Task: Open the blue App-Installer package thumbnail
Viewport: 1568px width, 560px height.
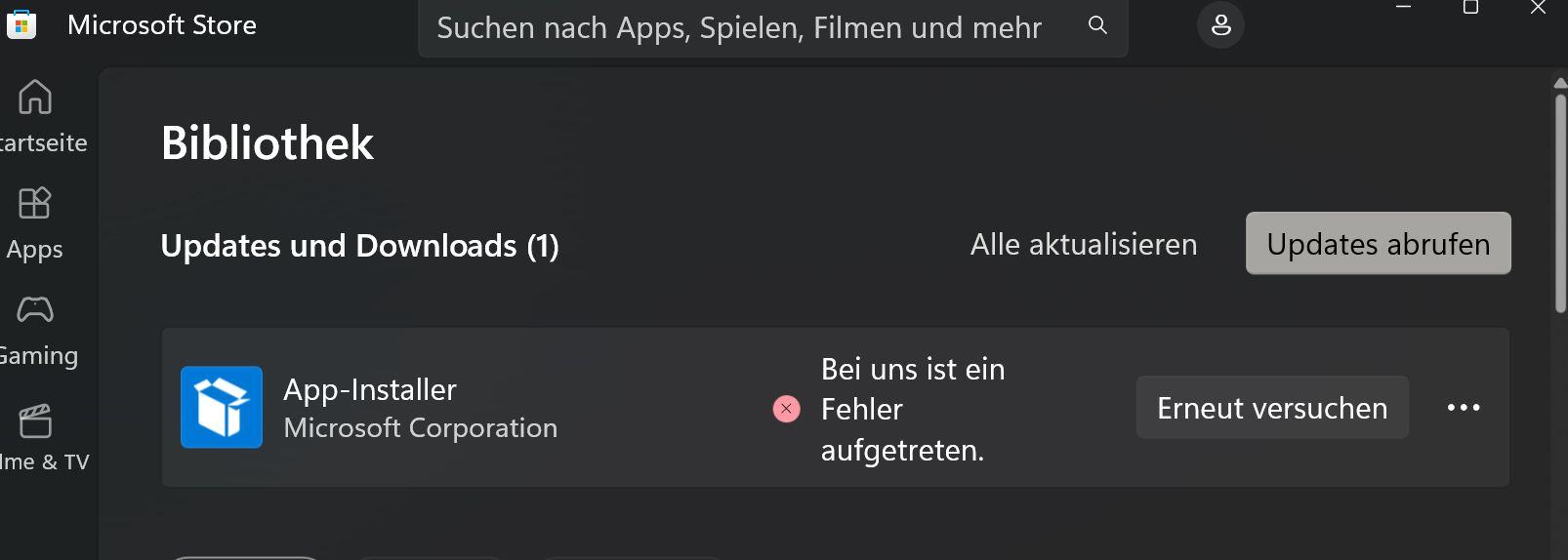Action: click(222, 407)
